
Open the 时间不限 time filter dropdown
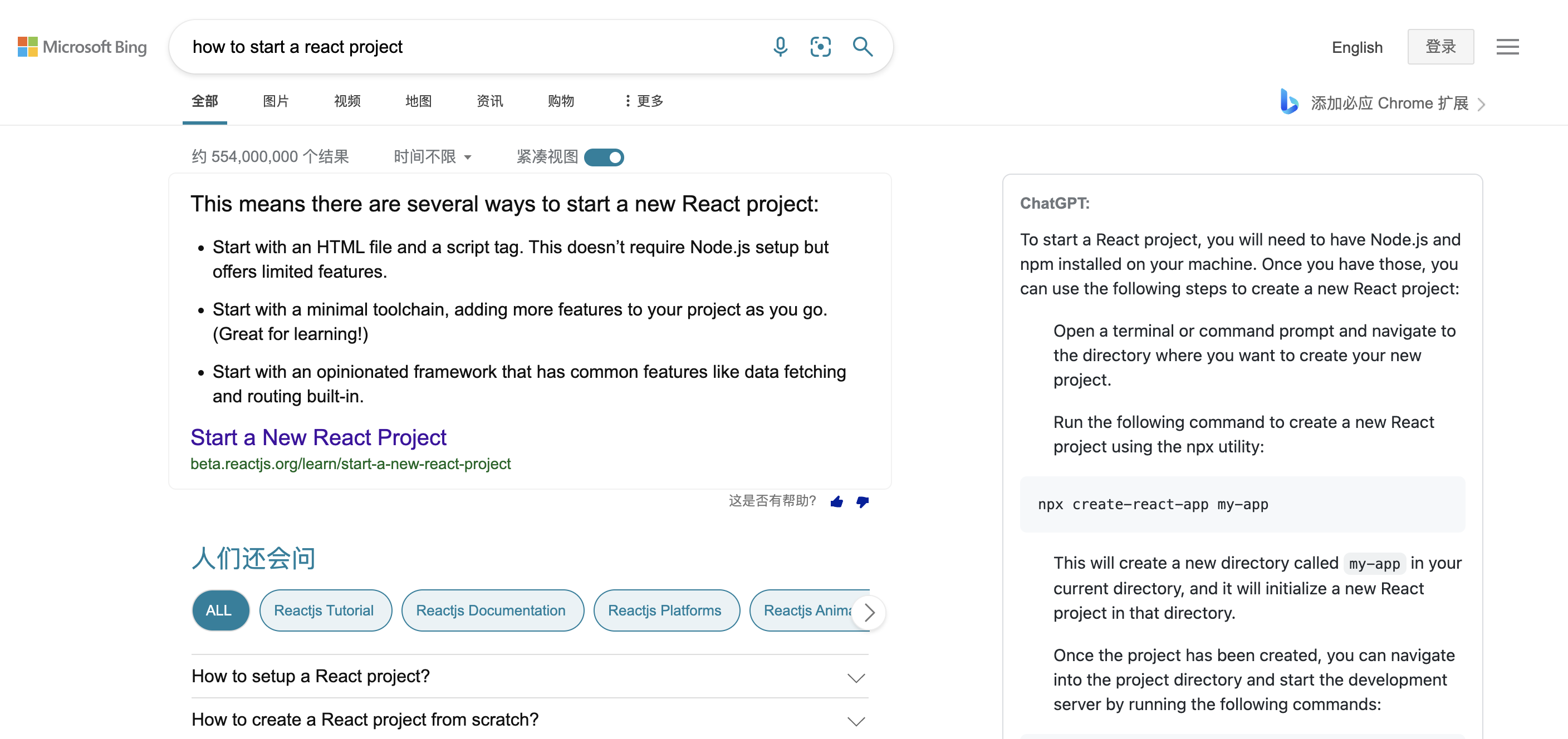pos(432,157)
